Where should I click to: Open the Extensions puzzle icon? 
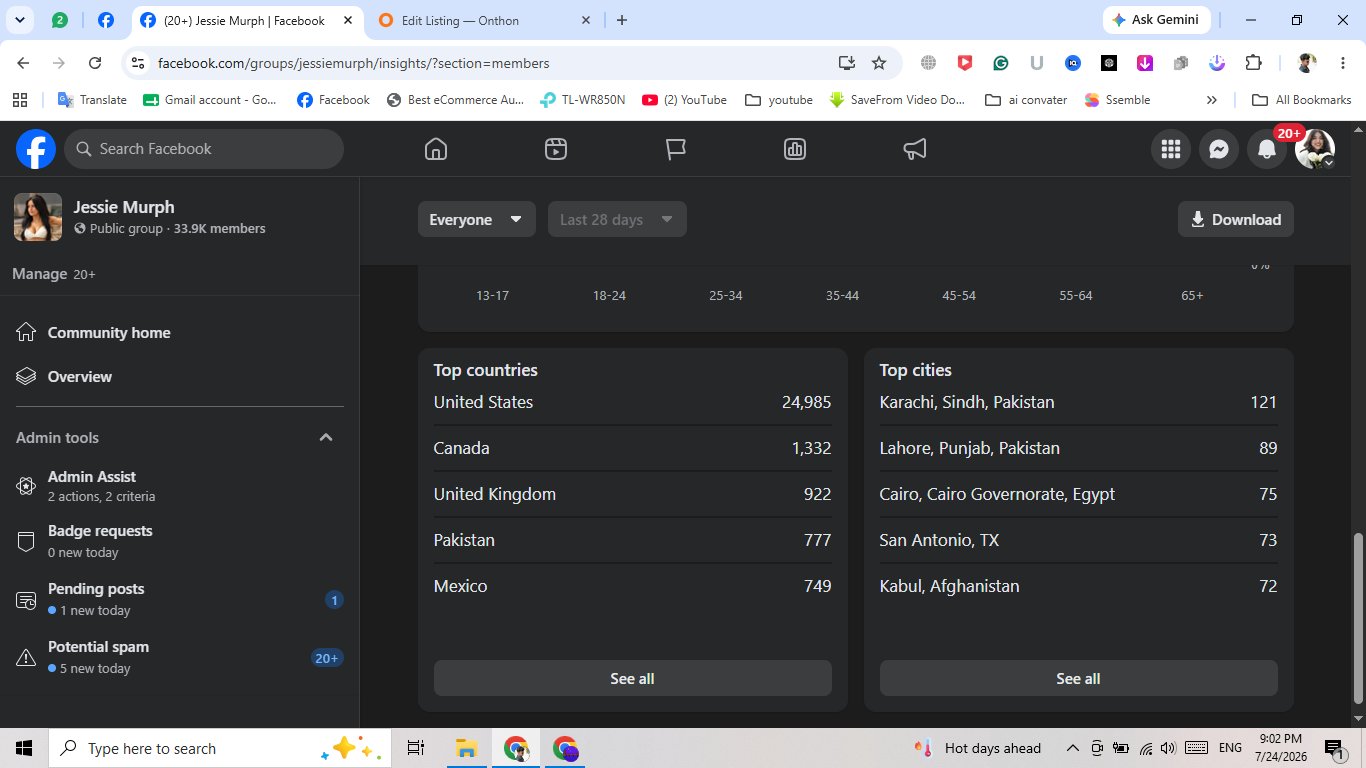pyautogui.click(x=1253, y=63)
